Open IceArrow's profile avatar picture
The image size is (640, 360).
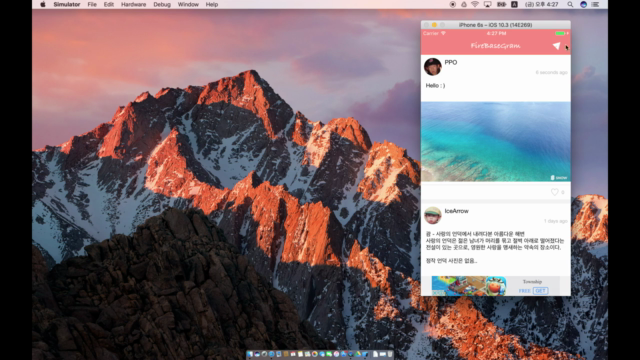433,215
